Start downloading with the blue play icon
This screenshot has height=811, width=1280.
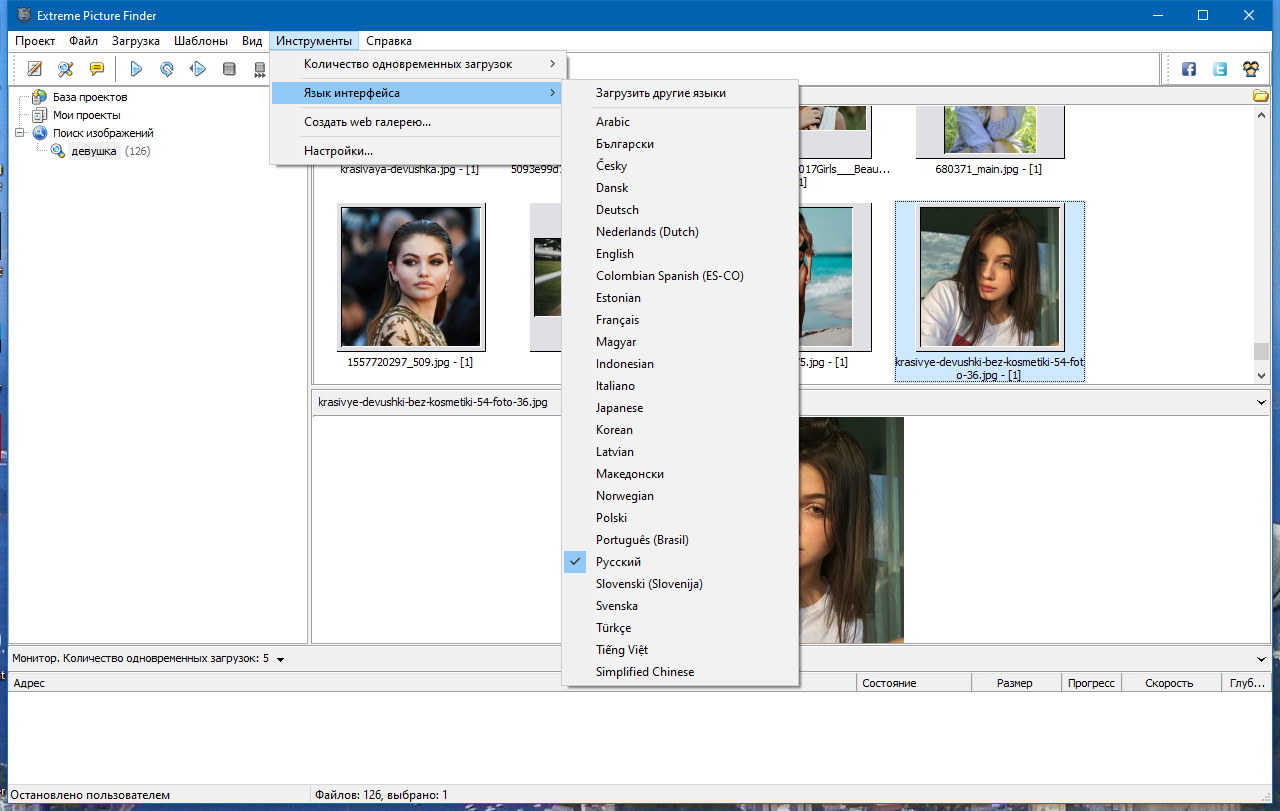136,69
